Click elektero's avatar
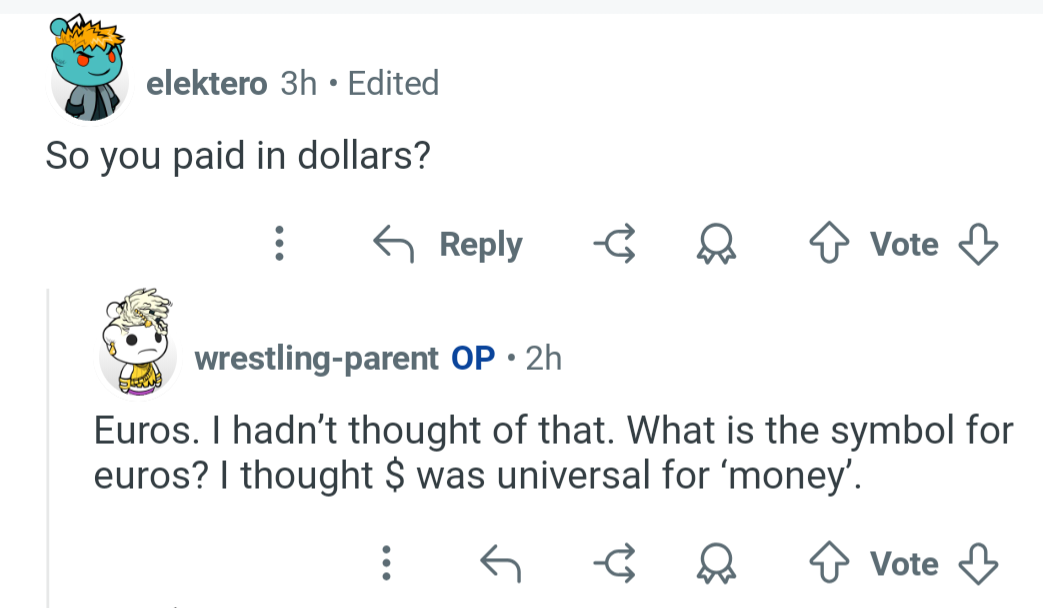 pos(90,70)
